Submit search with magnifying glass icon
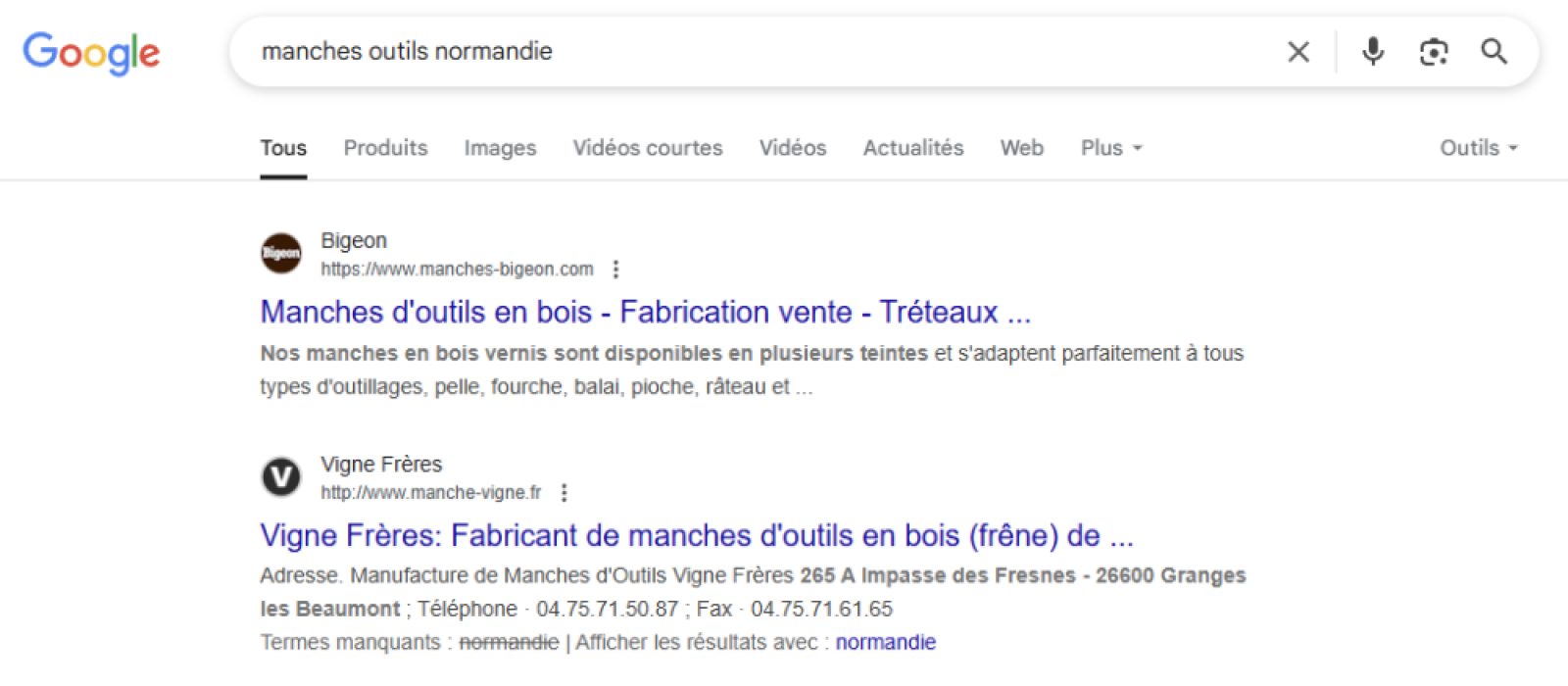This screenshot has width=1568, height=686. point(1494,51)
